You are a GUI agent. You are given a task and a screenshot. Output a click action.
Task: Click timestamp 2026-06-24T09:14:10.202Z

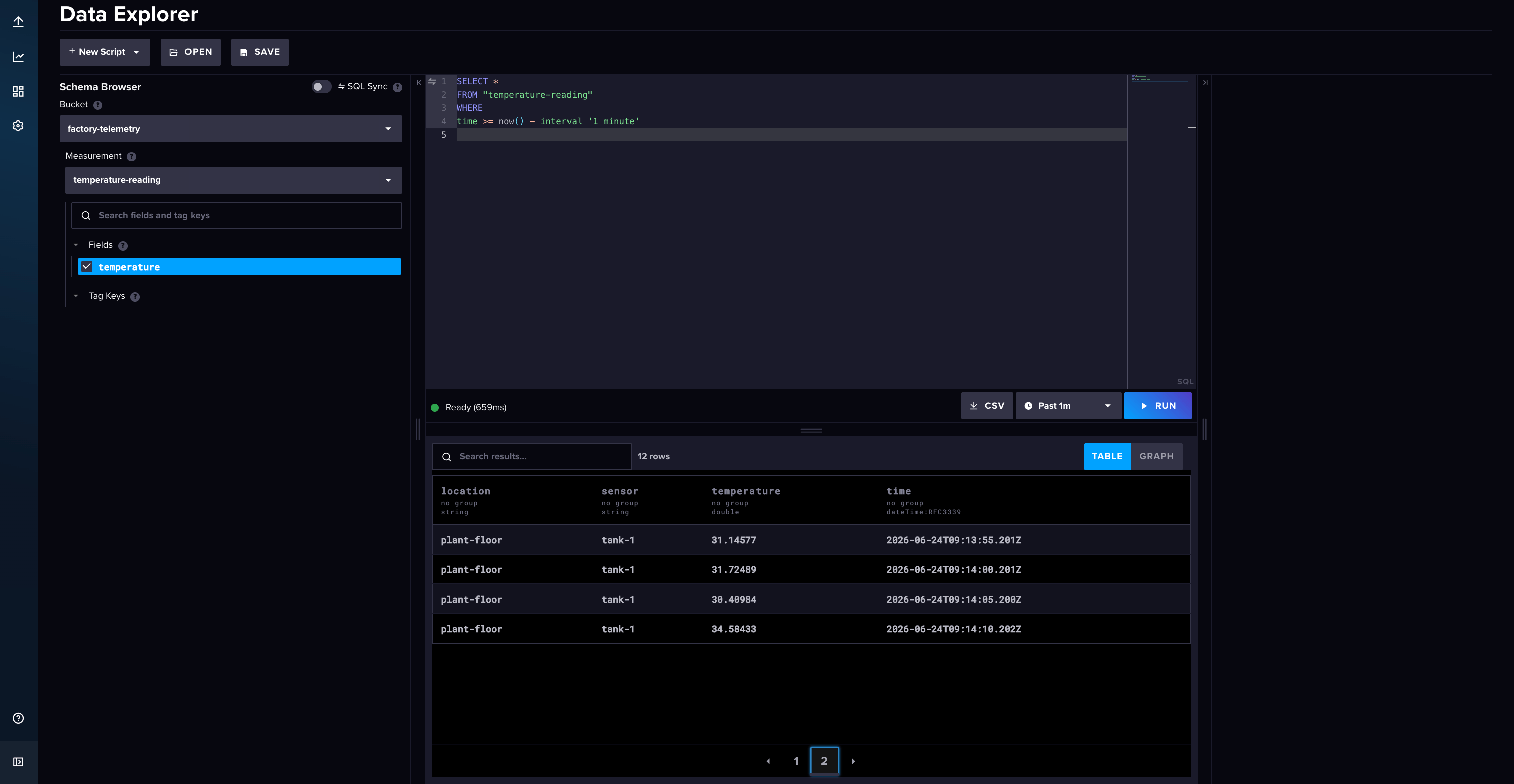click(x=954, y=629)
